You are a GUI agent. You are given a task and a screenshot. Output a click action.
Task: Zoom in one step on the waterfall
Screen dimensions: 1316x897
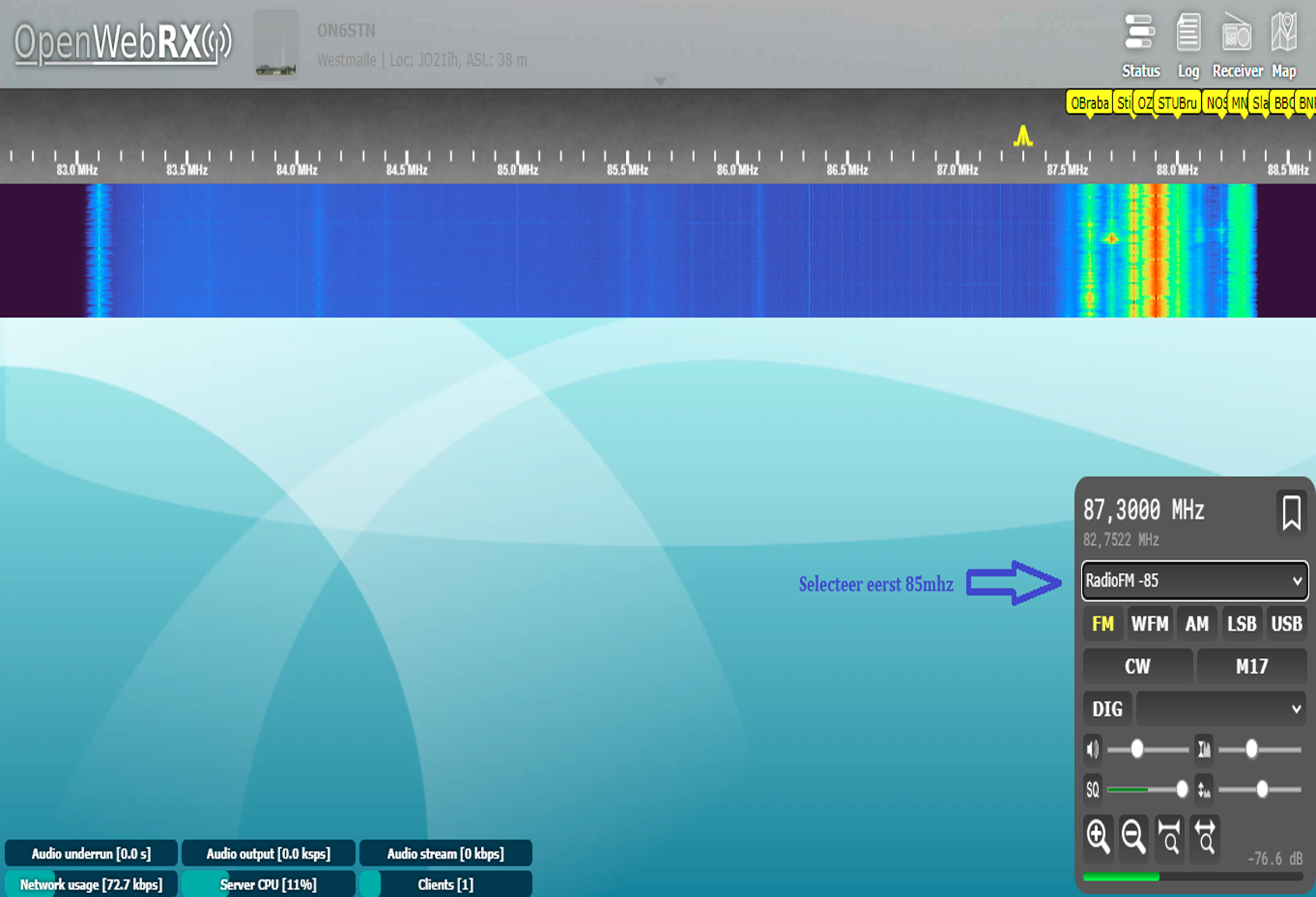pyautogui.click(x=1098, y=838)
